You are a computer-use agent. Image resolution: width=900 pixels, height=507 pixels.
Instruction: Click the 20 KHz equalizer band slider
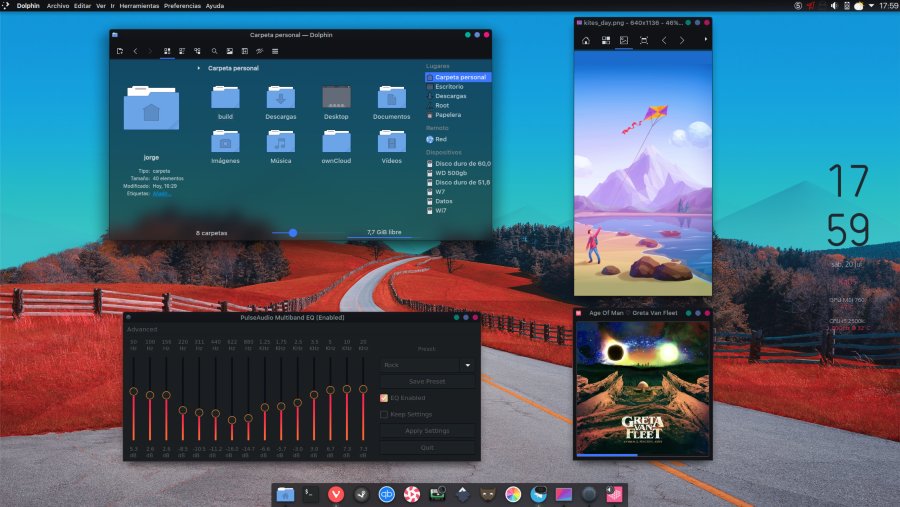click(x=363, y=398)
